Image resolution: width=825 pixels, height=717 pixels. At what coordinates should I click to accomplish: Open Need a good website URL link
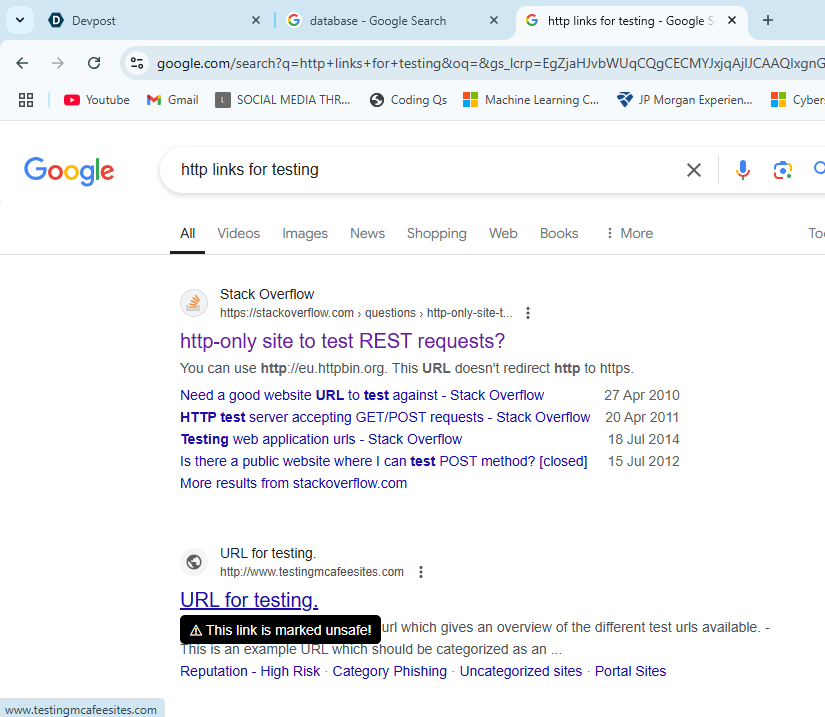(362, 395)
